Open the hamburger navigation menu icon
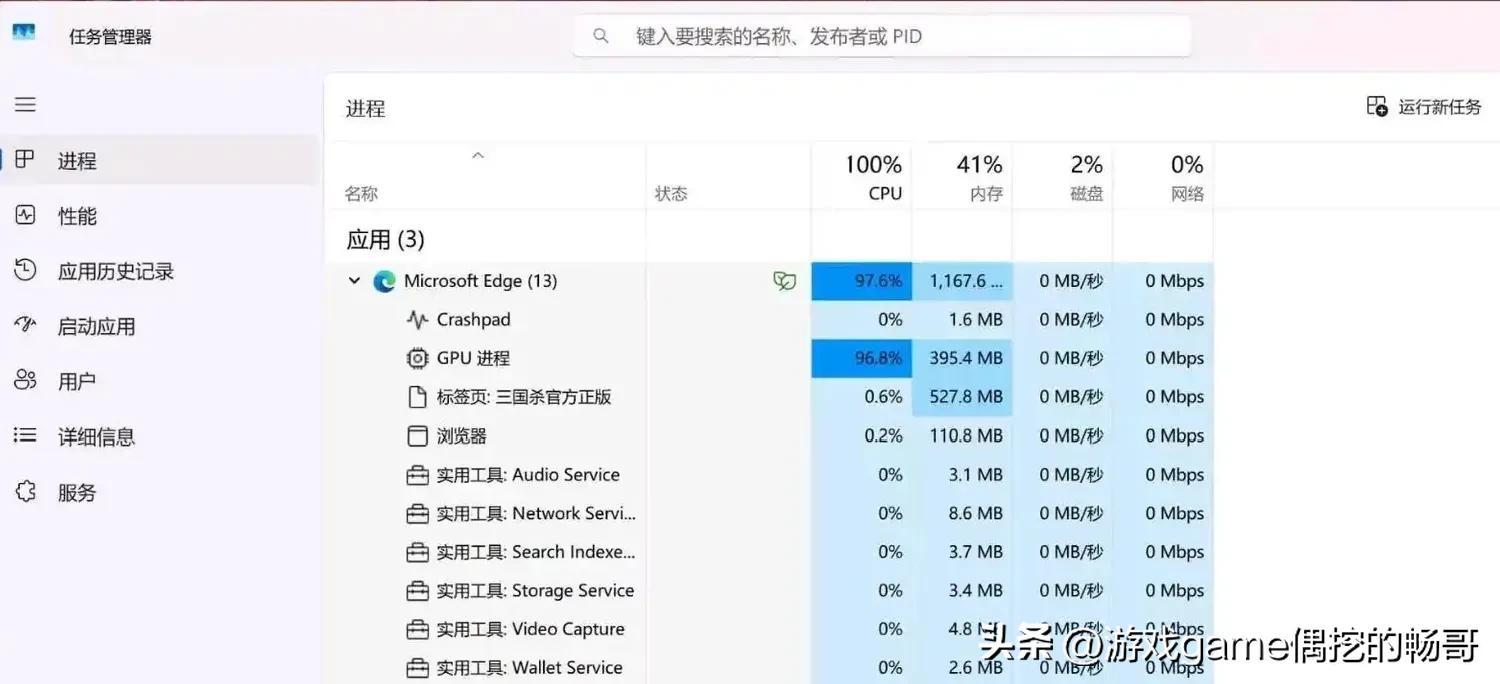Screen dimensions: 1500x684 tap(25, 105)
